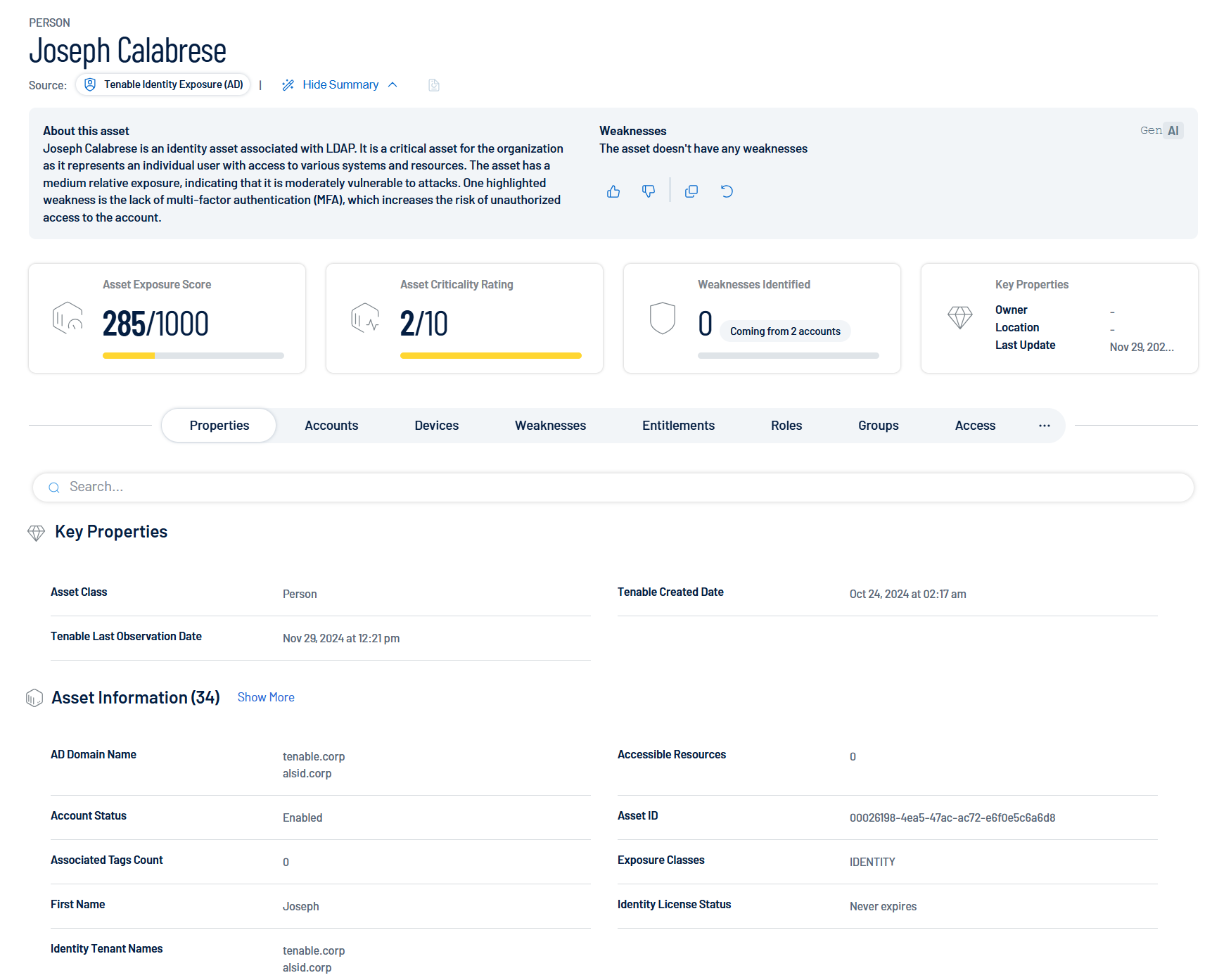
Task: Click the Asset ID value 00026198-4ea5-47ac-ac72-e6f0e5c6a6d8
Action: [x=952, y=818]
